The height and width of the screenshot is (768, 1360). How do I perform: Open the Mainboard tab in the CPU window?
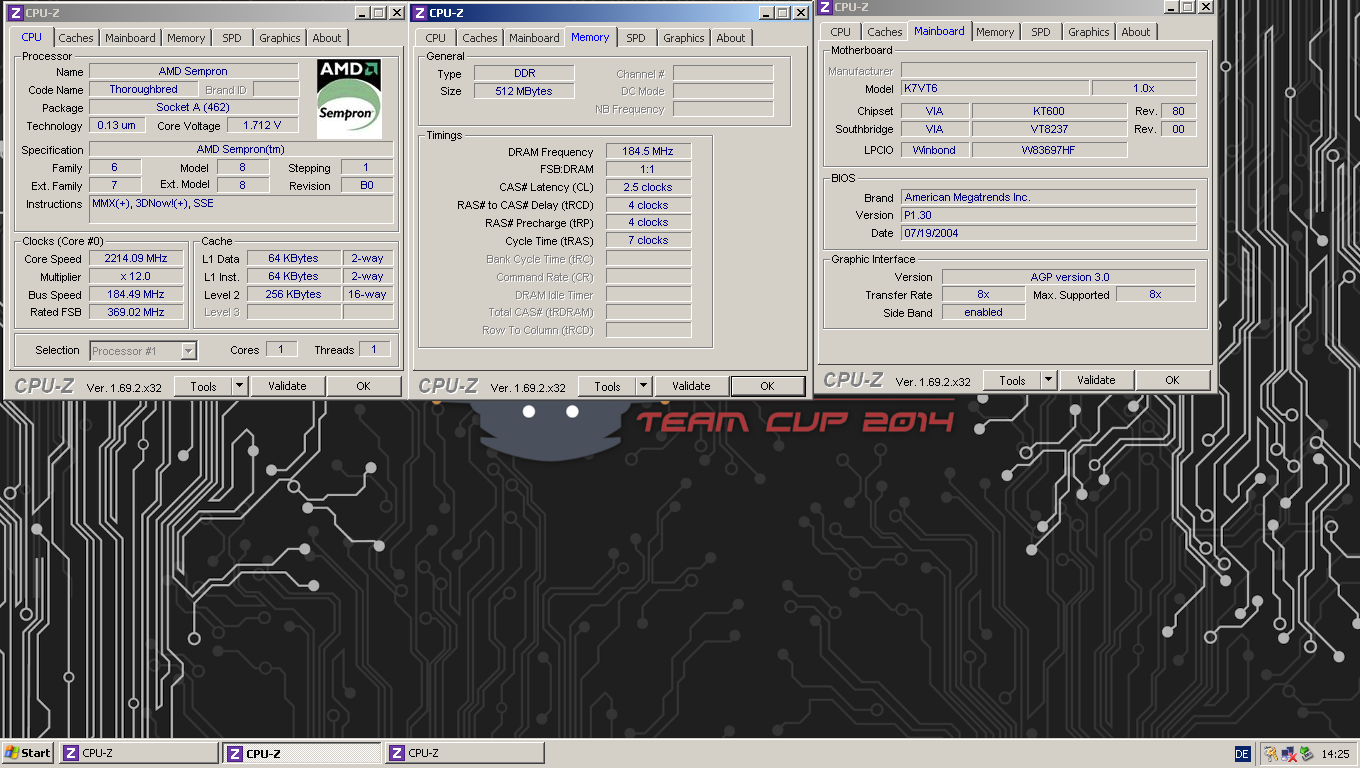click(x=130, y=38)
